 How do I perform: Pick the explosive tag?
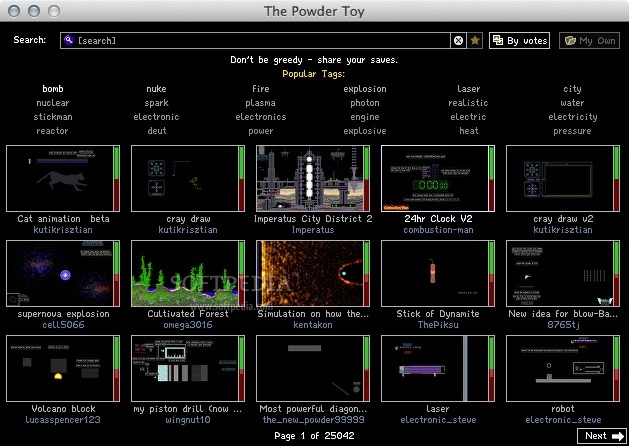click(365, 131)
